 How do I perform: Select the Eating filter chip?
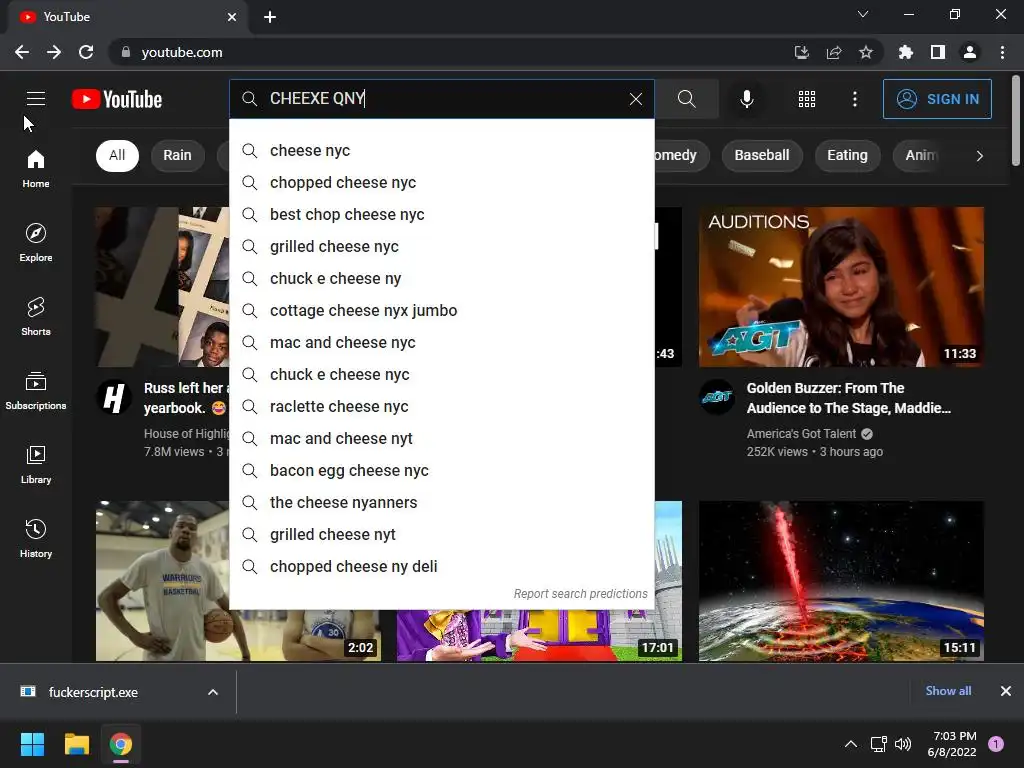point(847,155)
